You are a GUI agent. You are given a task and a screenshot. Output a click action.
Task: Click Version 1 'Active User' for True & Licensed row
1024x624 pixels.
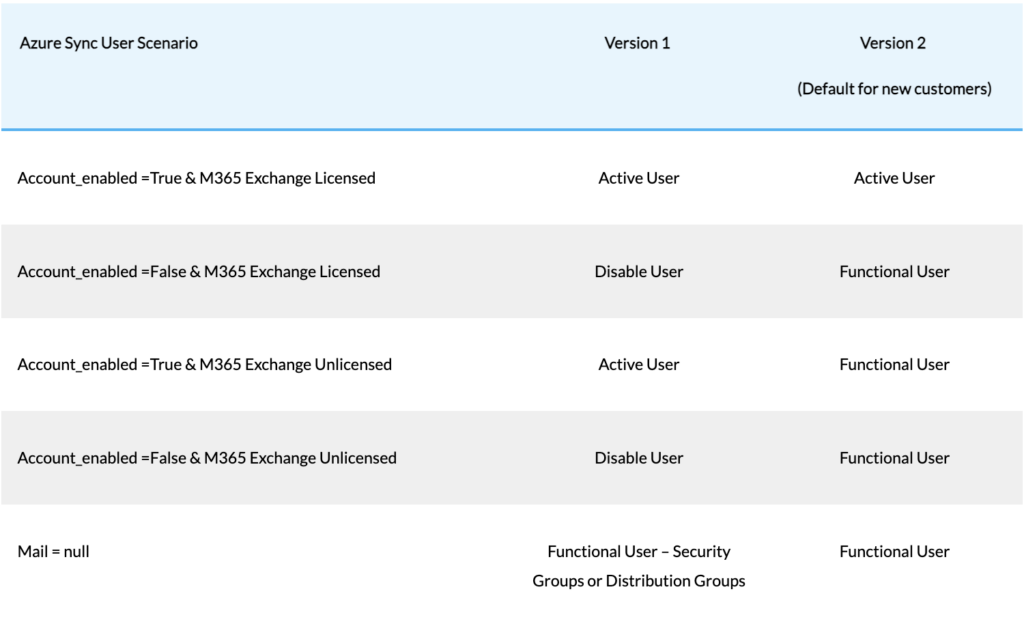639,178
